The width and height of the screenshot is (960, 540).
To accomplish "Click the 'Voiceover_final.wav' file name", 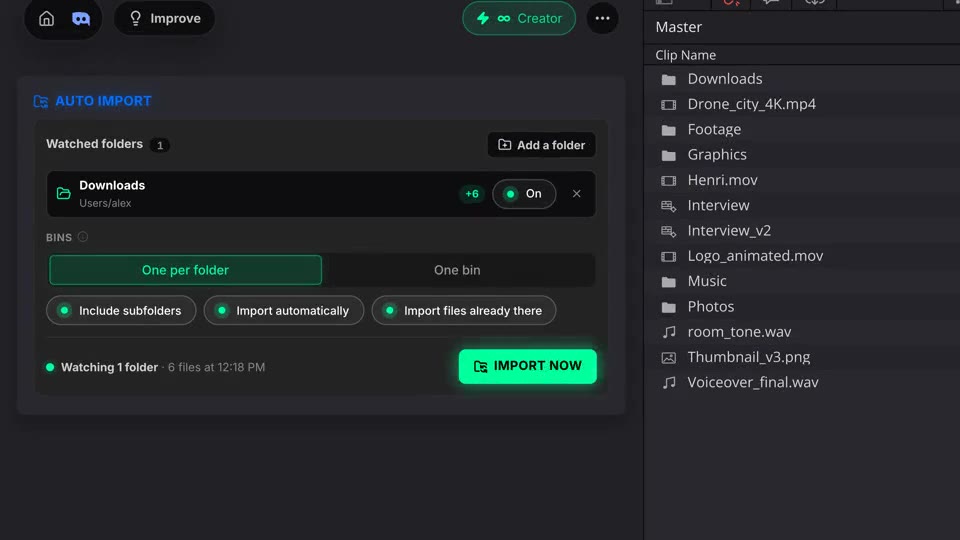I will [x=753, y=382].
